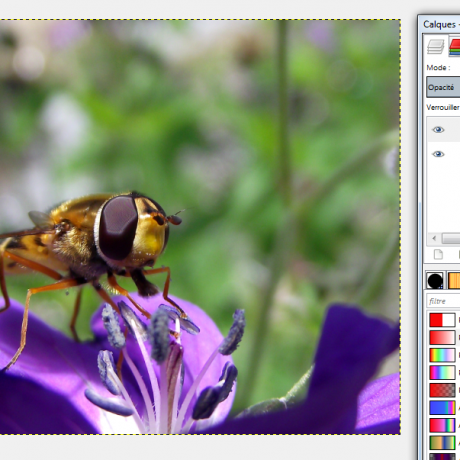Select the hard-edge red to white gradient

[x=442, y=320]
